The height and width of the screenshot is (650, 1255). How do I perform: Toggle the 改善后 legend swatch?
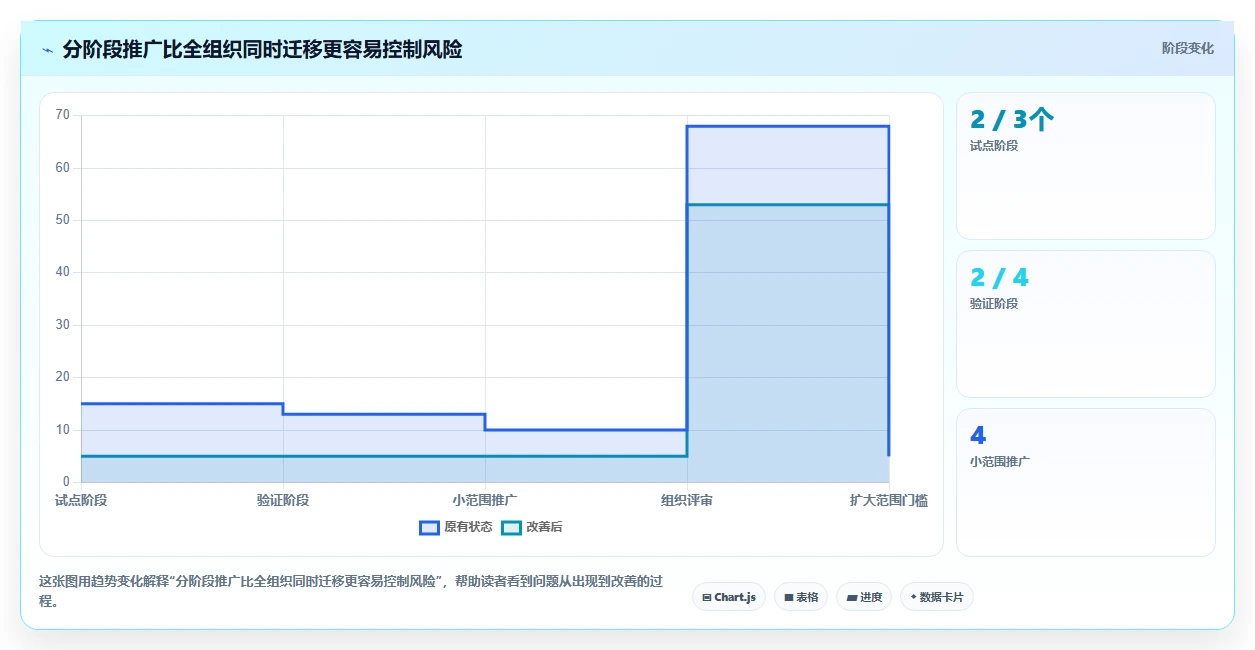click(511, 527)
